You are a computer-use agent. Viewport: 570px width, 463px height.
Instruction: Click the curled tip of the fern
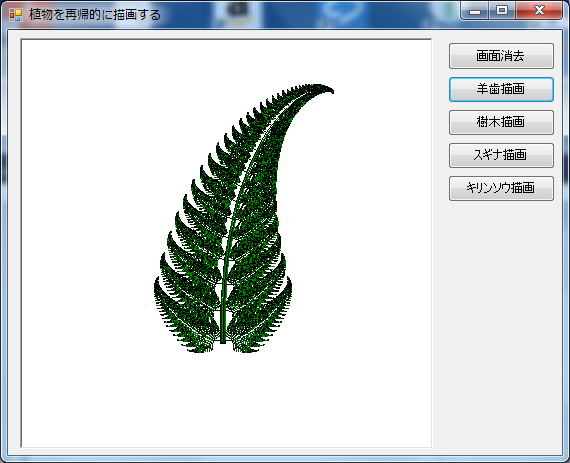325,88
